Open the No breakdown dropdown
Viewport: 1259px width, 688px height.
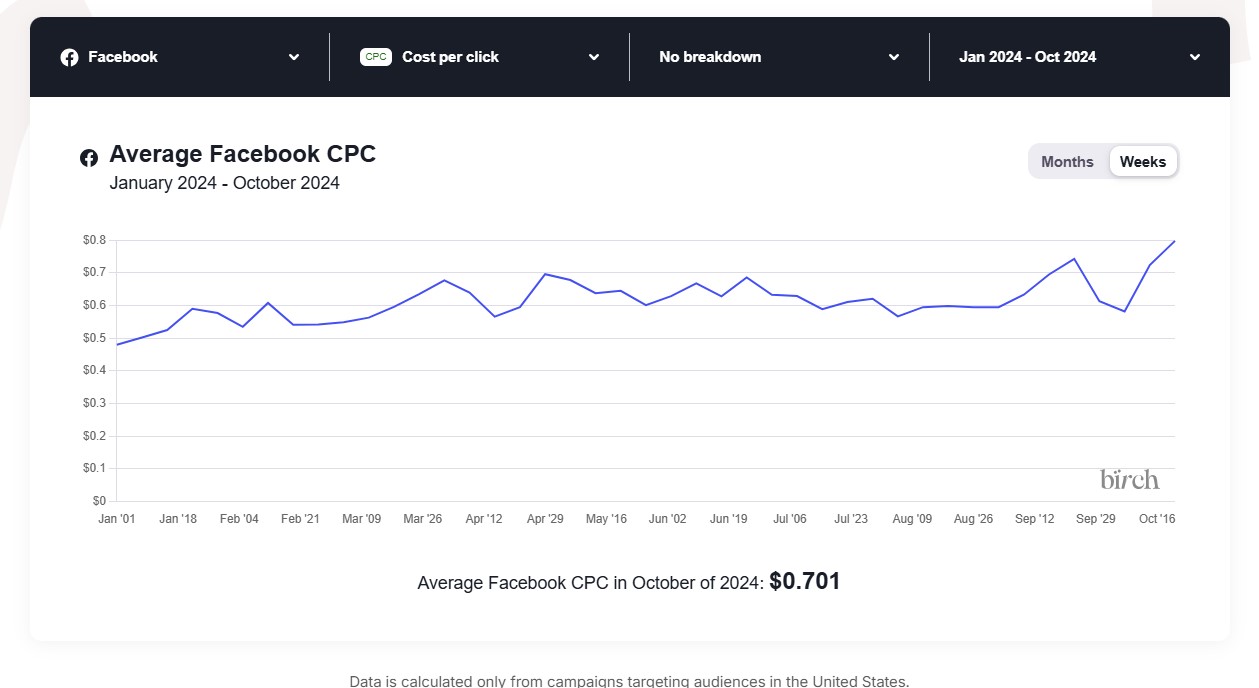click(x=780, y=57)
